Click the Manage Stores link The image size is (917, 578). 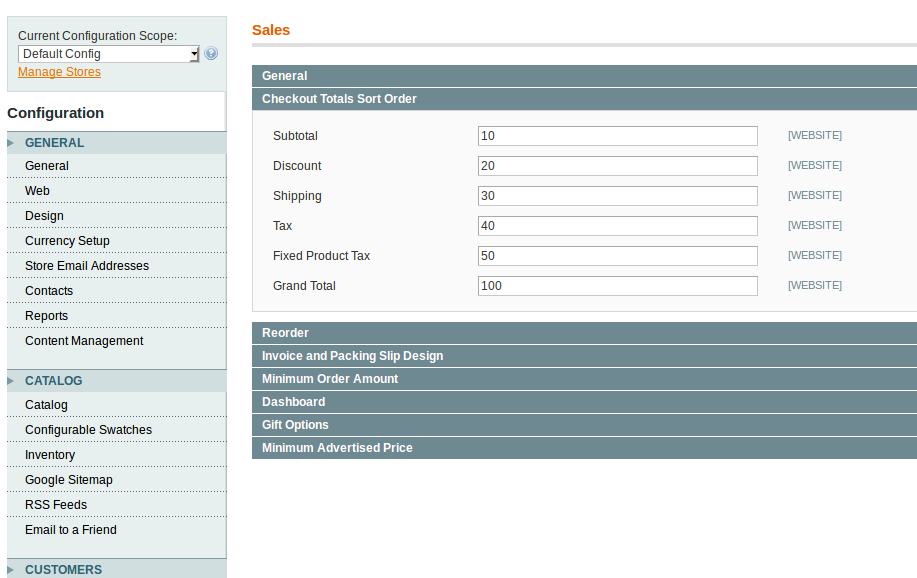click(59, 71)
